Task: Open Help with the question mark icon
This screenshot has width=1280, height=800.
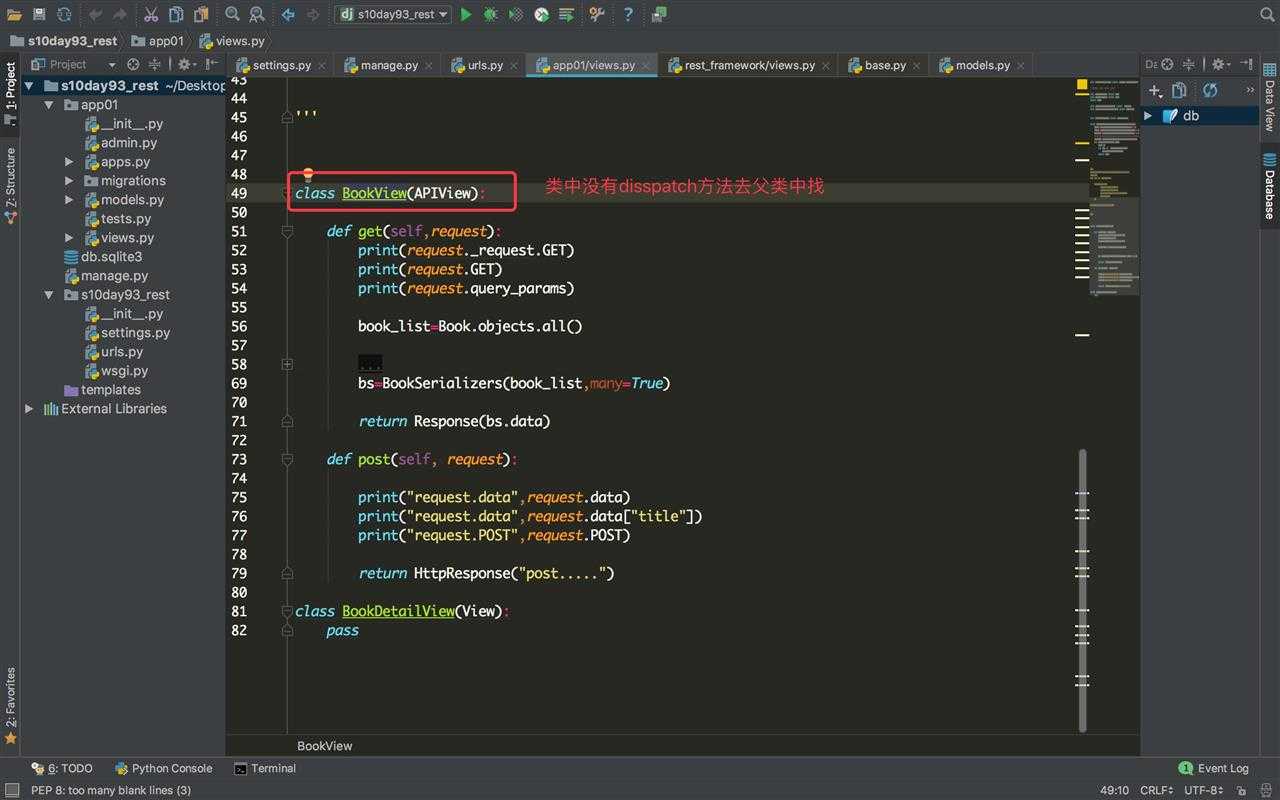Action: tap(628, 14)
